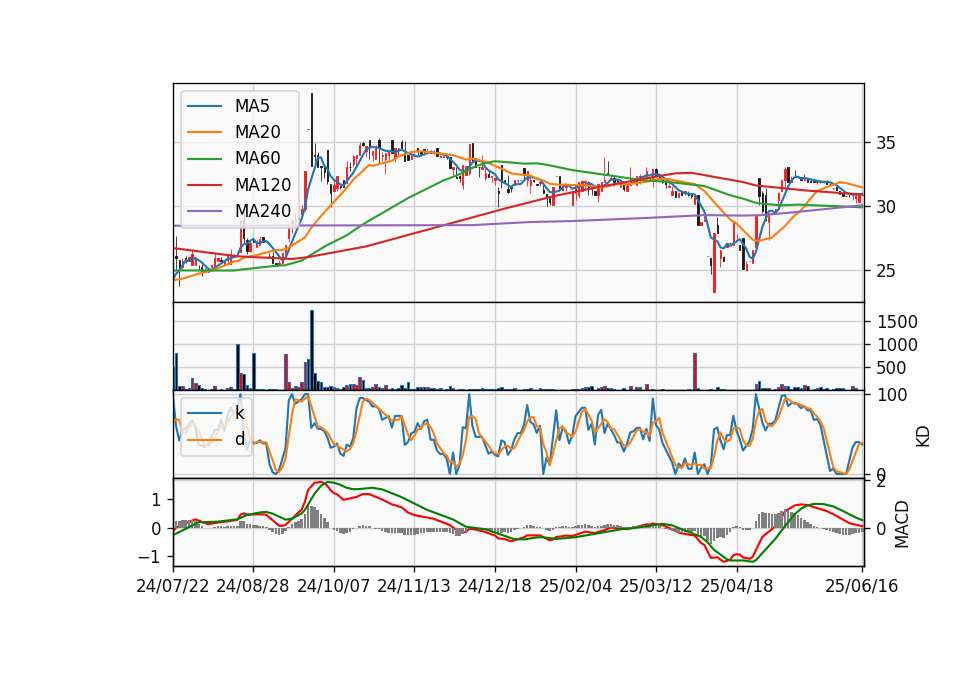Click the 1000 volume axis label
This screenshot has width=960, height=690.
coord(897,345)
